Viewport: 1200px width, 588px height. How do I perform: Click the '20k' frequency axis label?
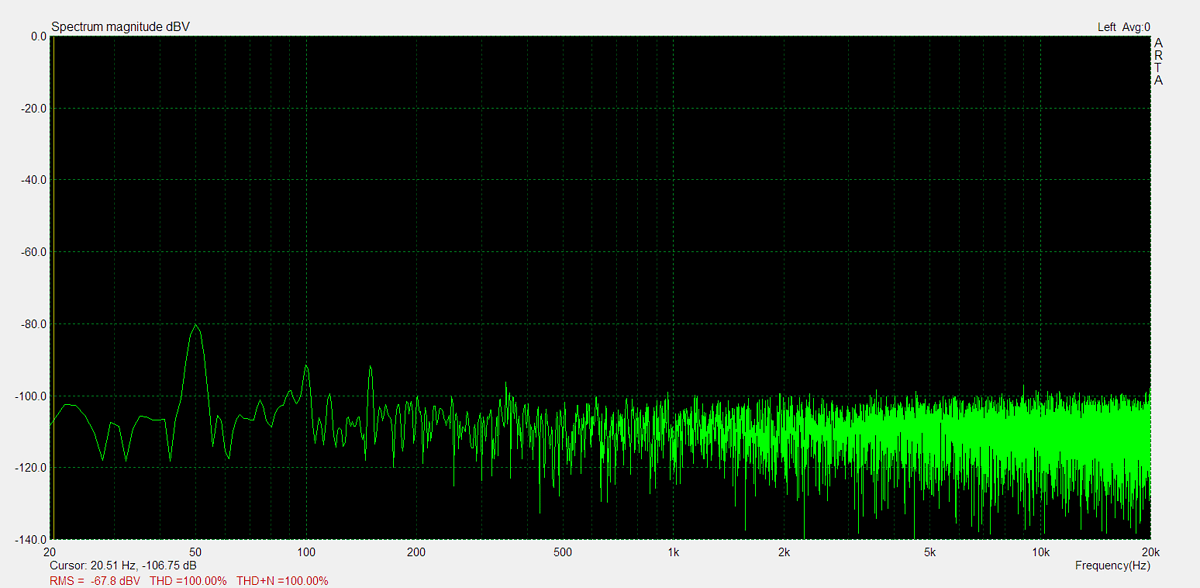pyautogui.click(x=1150, y=552)
